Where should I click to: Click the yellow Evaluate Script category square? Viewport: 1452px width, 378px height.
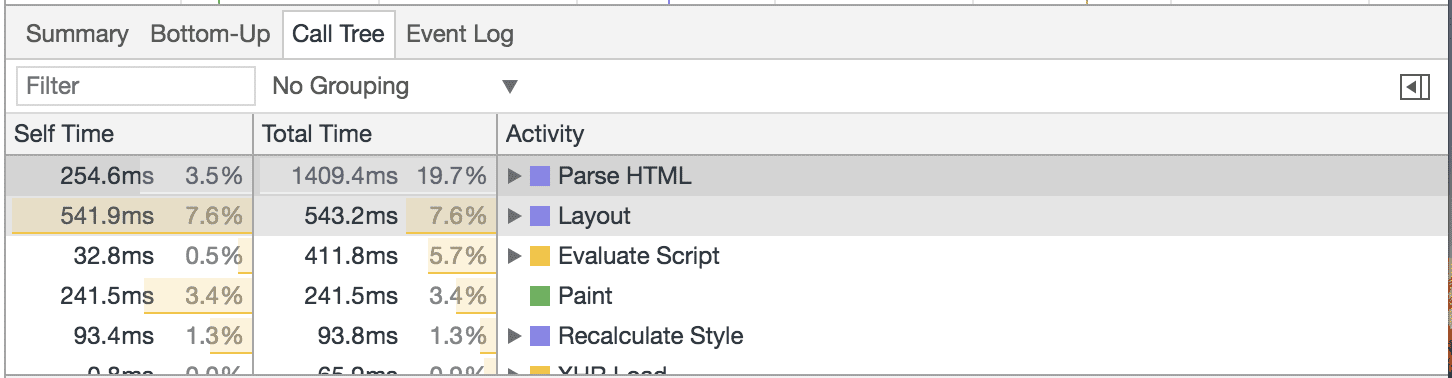(540, 256)
